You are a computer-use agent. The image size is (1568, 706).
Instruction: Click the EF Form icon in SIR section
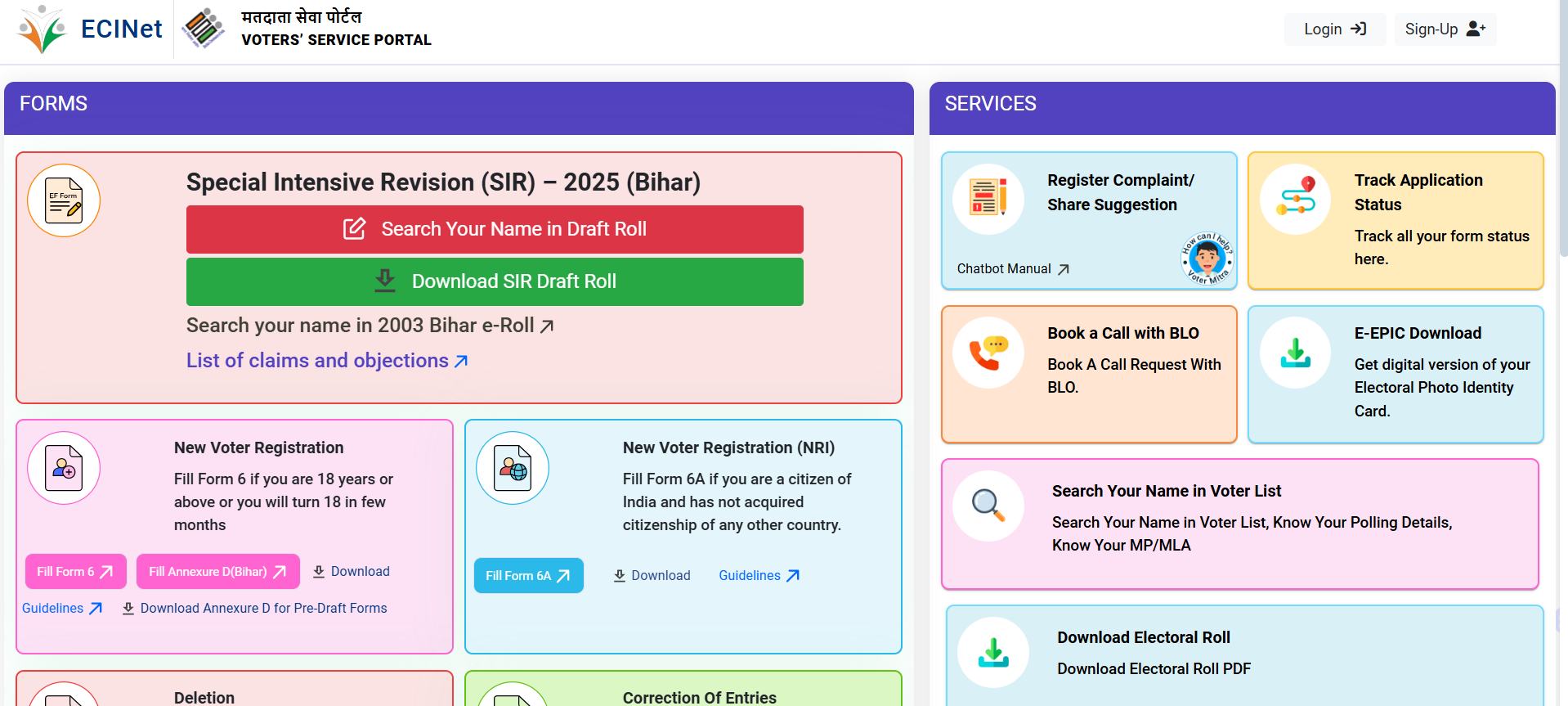64,200
